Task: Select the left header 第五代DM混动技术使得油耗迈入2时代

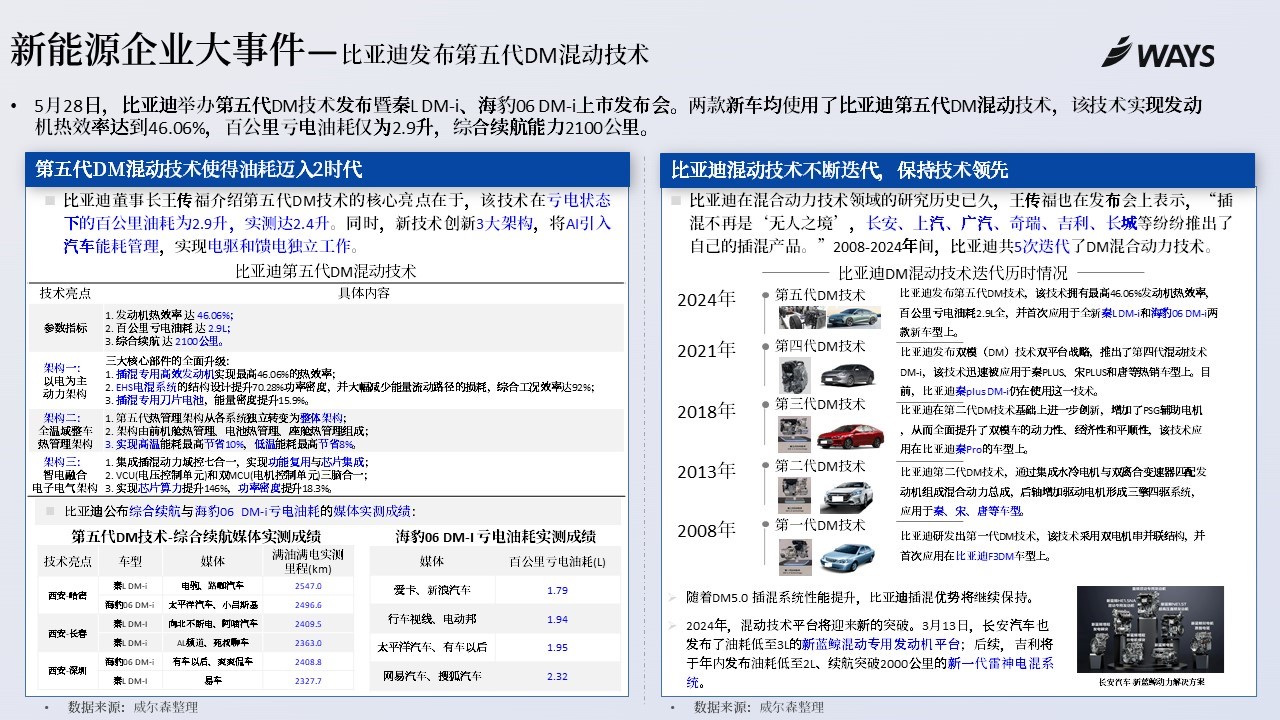Action: coord(328,169)
